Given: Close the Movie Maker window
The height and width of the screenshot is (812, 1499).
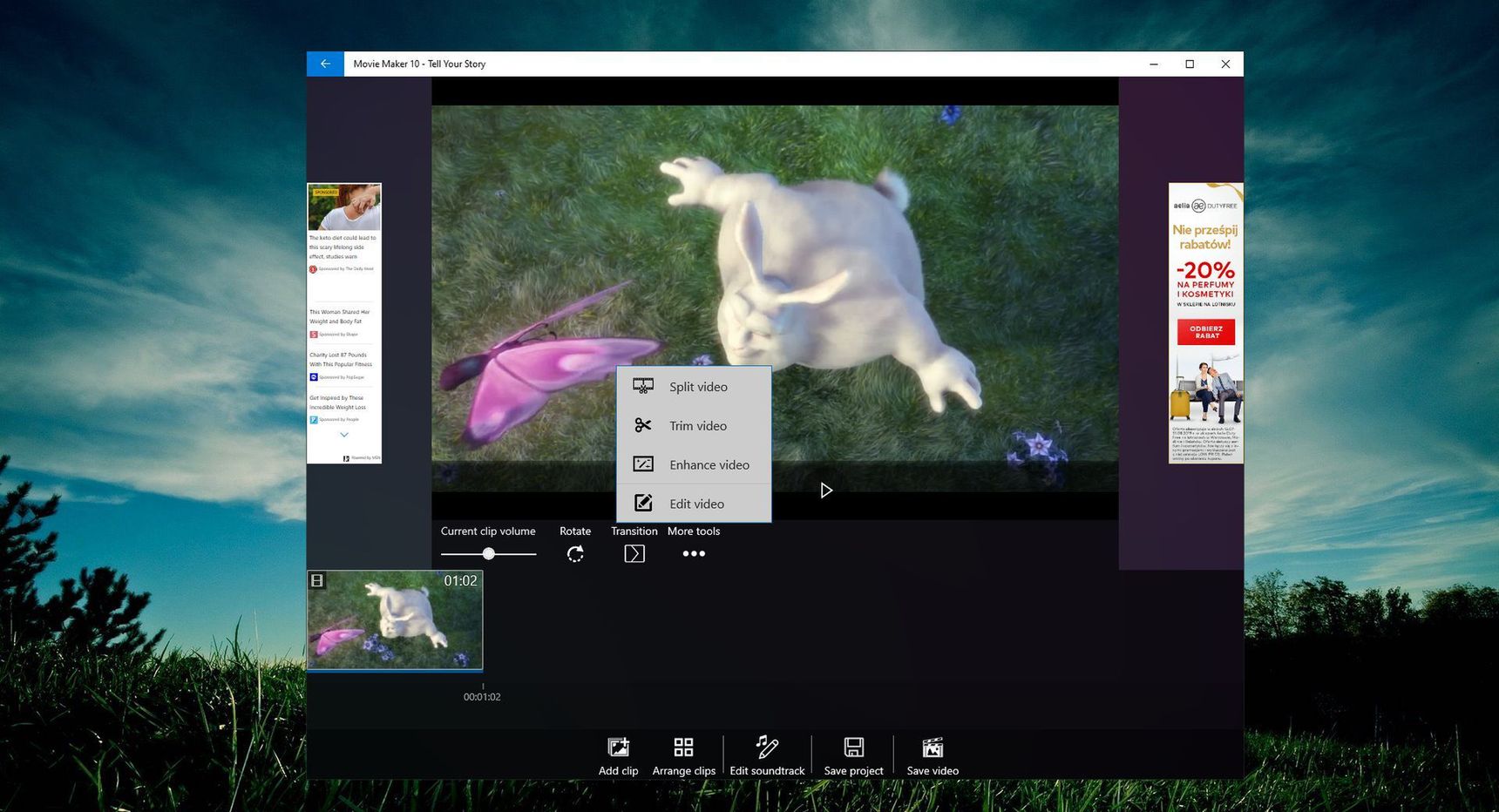Looking at the screenshot, I should tap(1225, 64).
